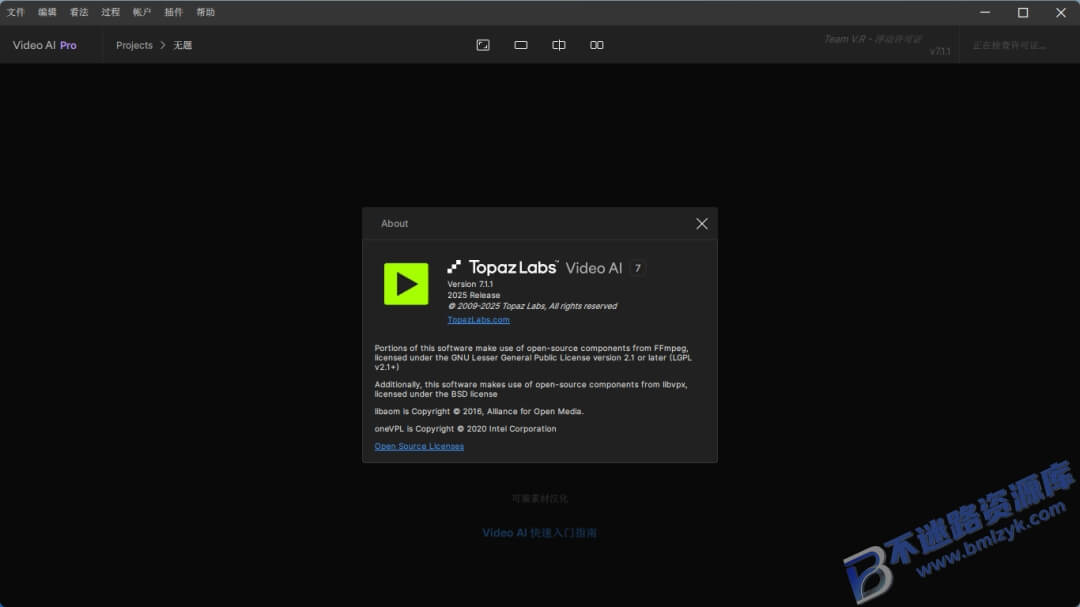Open the 插件 menu

point(174,12)
